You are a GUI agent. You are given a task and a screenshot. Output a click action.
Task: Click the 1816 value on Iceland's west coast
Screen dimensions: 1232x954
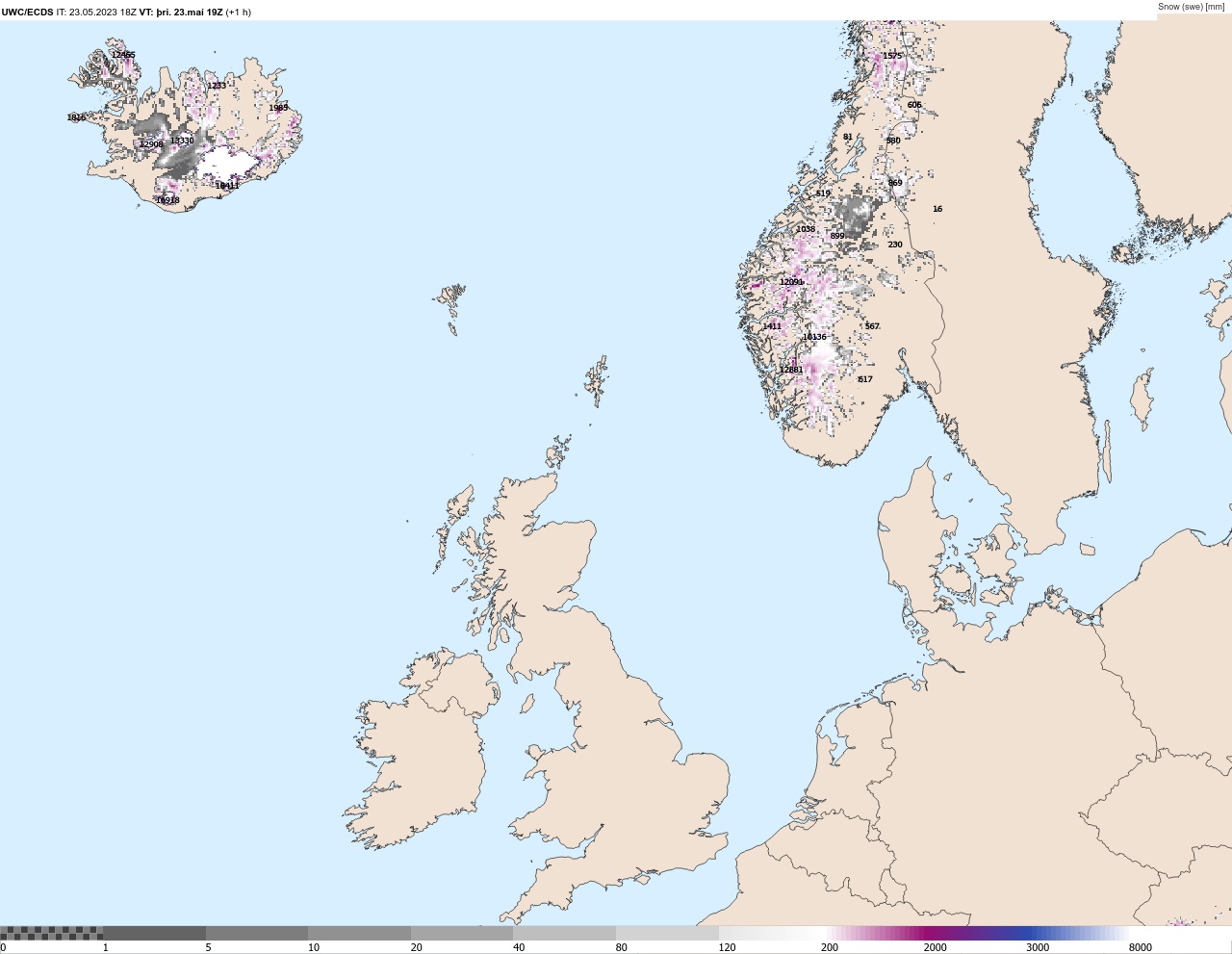click(76, 117)
